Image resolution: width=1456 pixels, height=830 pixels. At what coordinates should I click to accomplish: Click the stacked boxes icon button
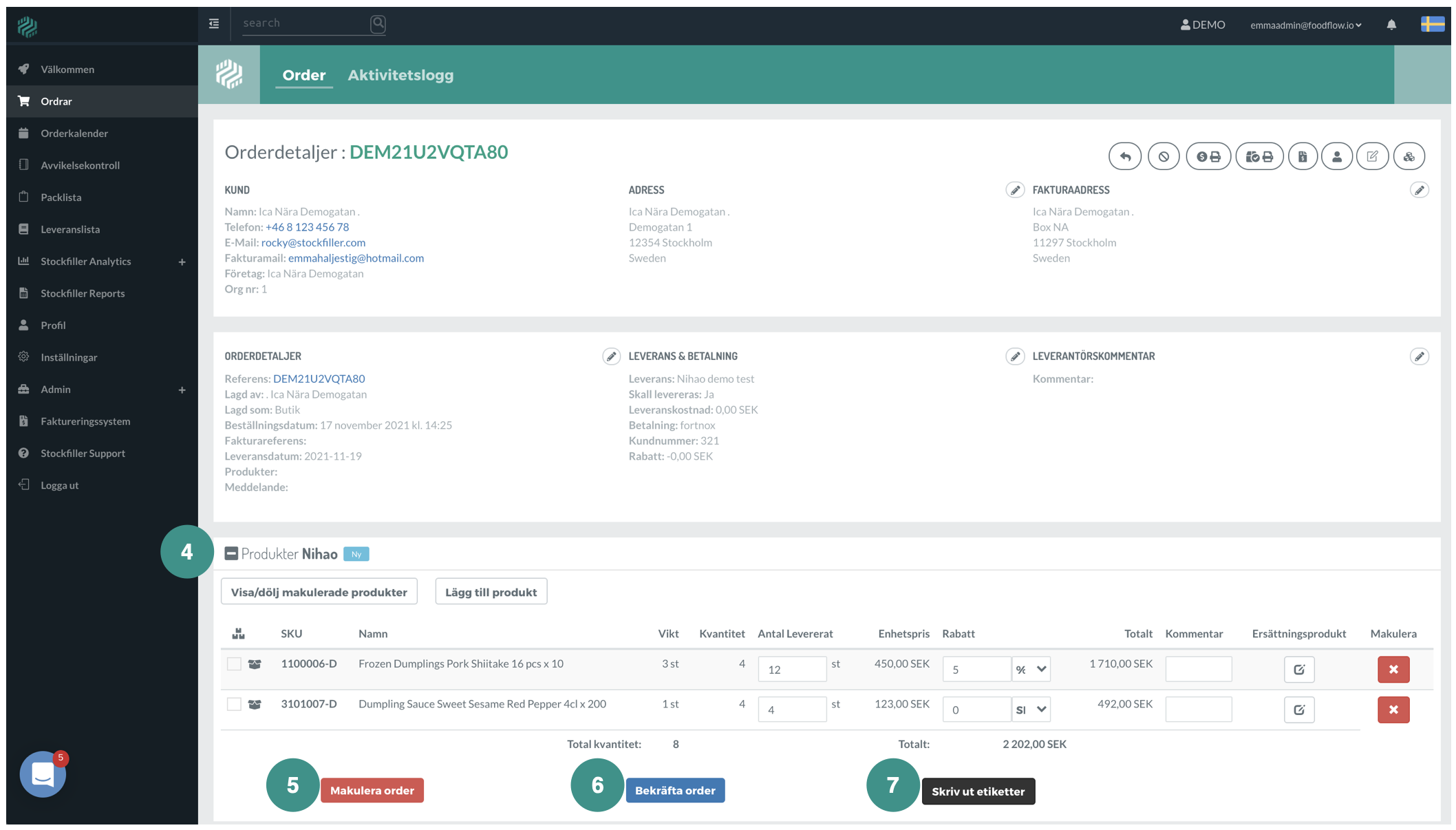[x=1409, y=157]
